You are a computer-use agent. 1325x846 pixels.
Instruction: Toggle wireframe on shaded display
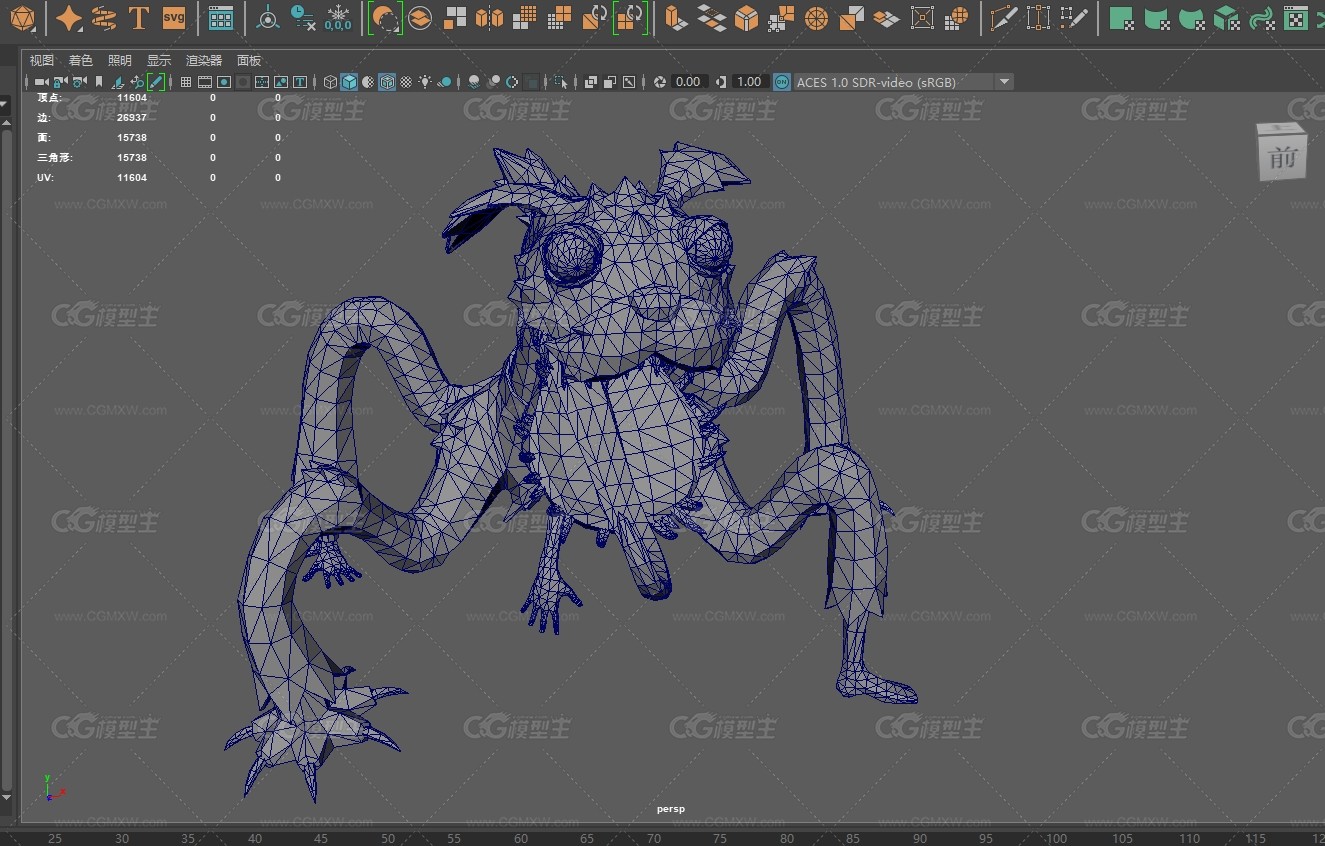(x=387, y=82)
